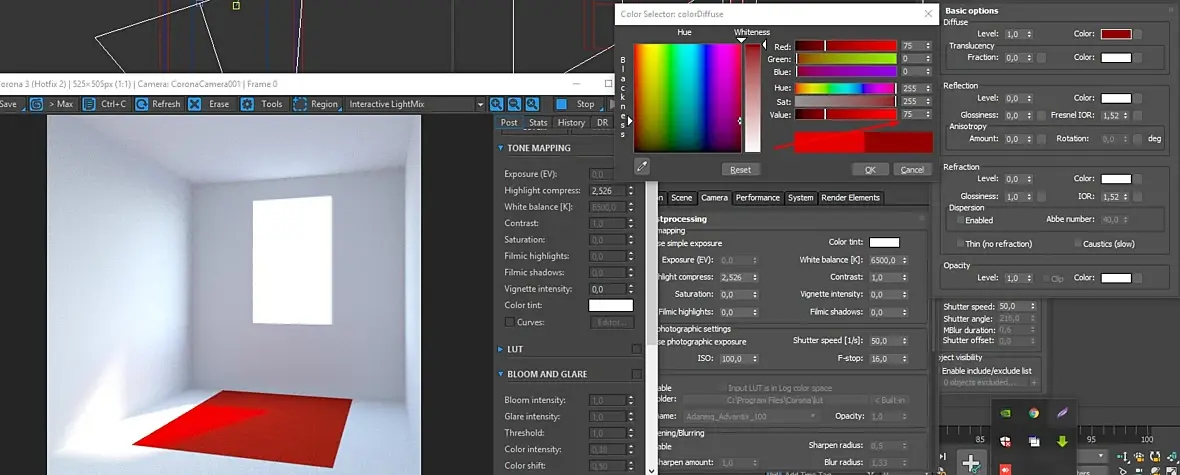Open the Windows Security shield tray icon
This screenshot has width=1180, height=475.
(x=1005, y=441)
